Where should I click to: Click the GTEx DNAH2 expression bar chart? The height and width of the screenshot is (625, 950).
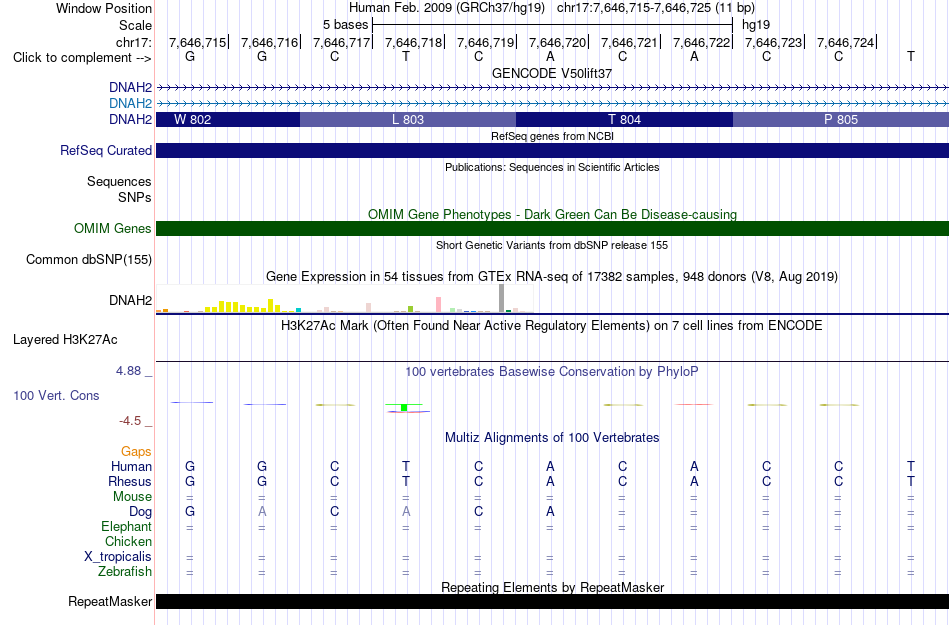(345, 299)
